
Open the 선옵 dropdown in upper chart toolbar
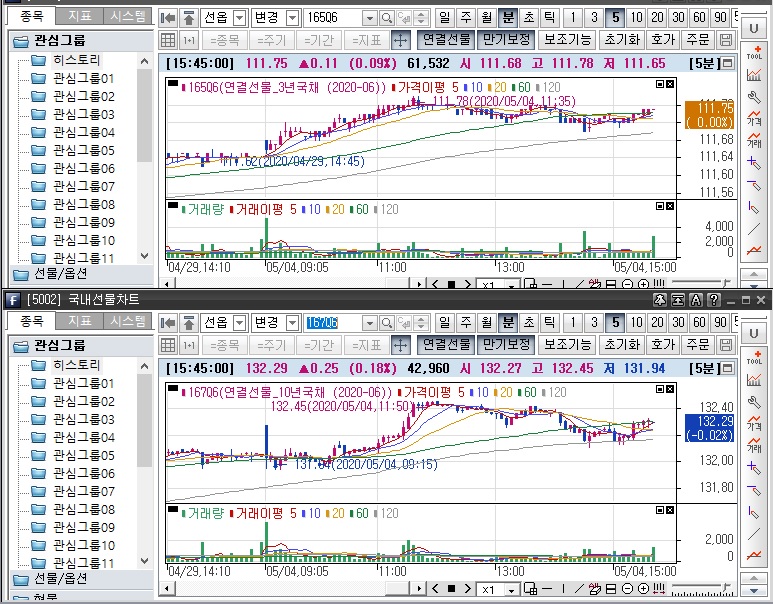click(240, 18)
